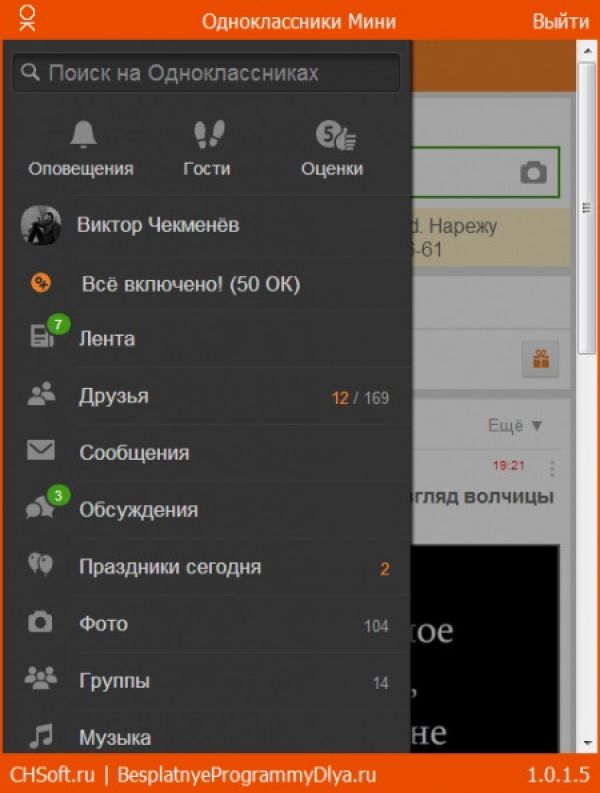
Task: Click the Выйти logout button
Action: point(561,22)
